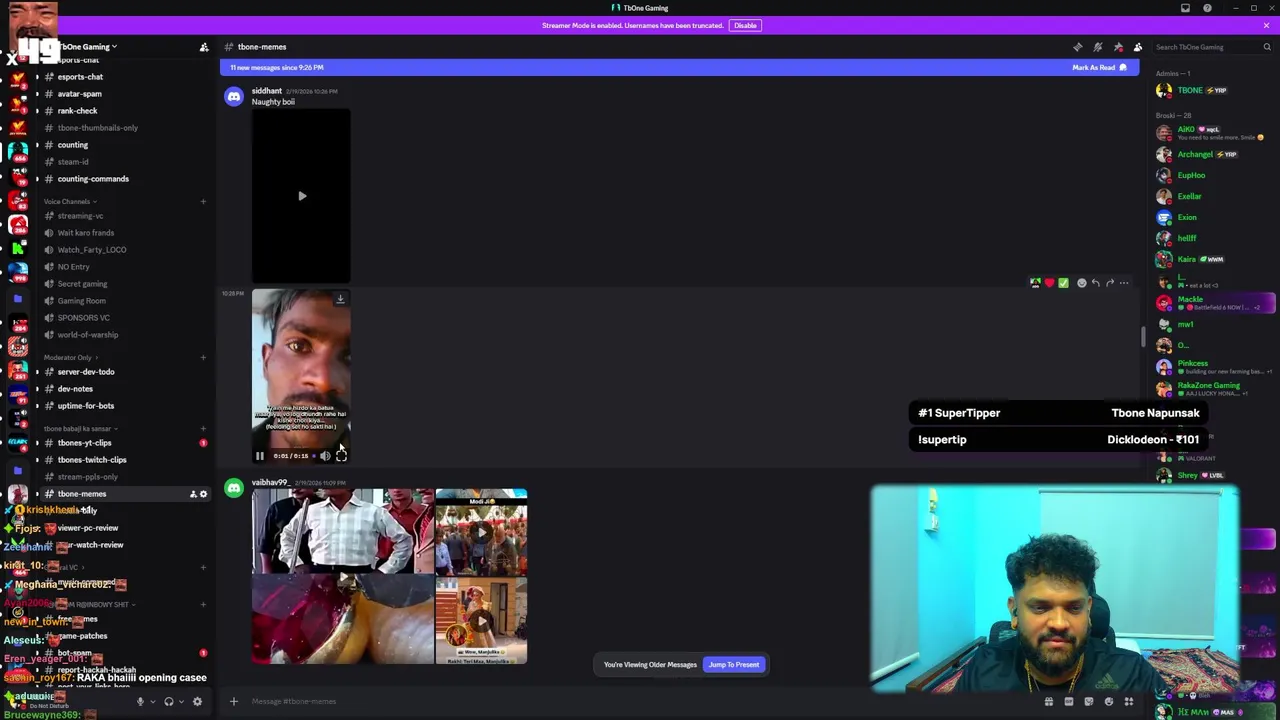Open add reaction emoji picker on message
Image resolution: width=1280 pixels, height=720 pixels.
(x=1081, y=283)
